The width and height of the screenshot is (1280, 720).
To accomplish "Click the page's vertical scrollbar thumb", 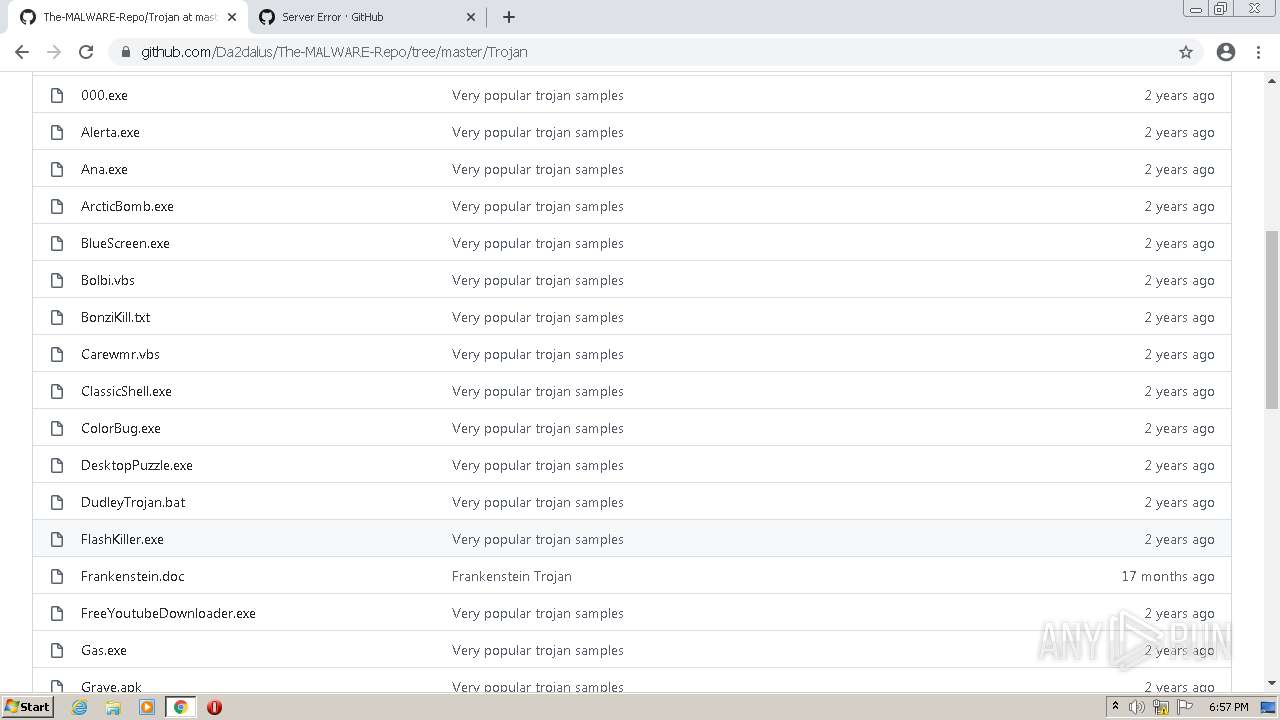I will tap(1272, 320).
